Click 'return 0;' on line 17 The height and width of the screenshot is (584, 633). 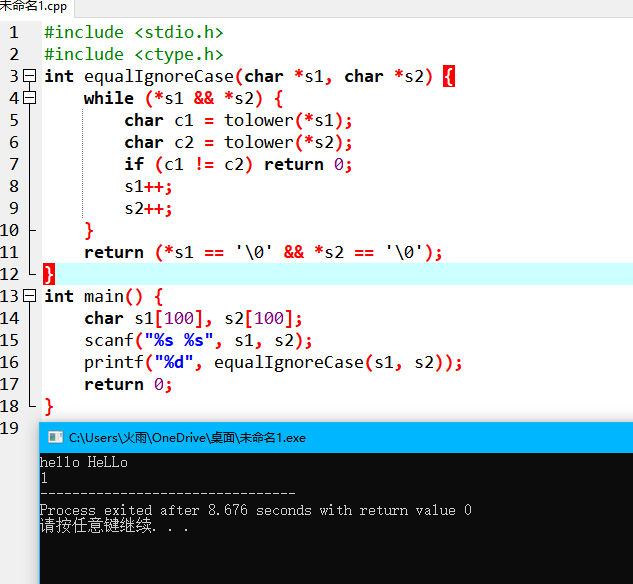(x=128, y=385)
